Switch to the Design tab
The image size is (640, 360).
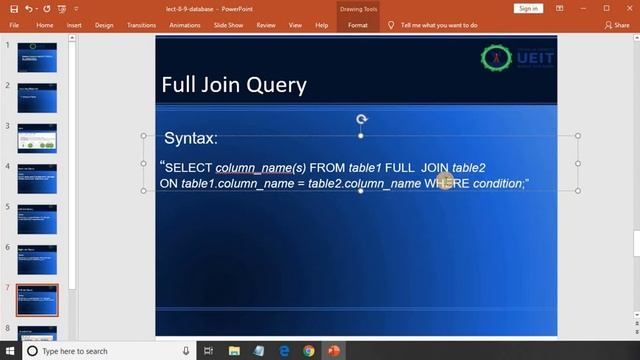[x=104, y=25]
